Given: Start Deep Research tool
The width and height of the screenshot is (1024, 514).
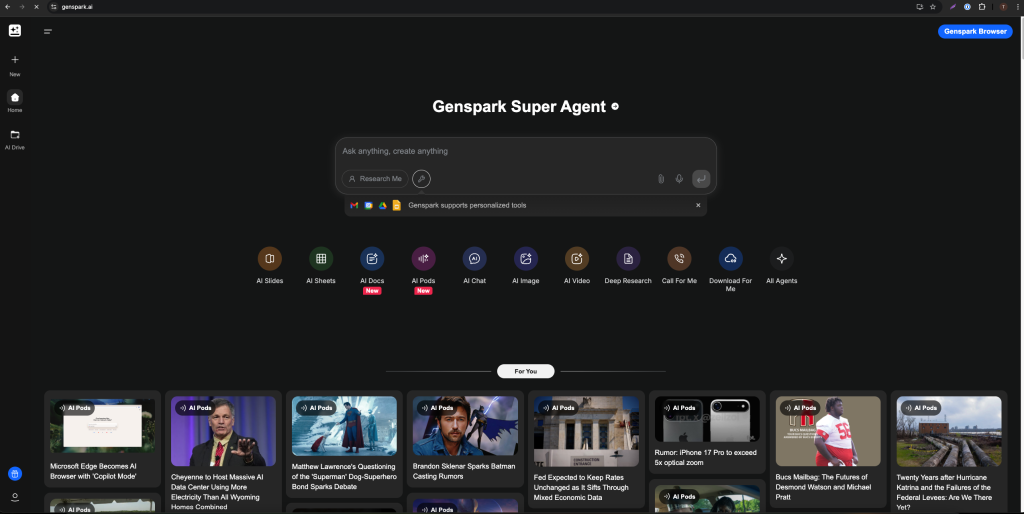Looking at the screenshot, I should click(x=628, y=259).
